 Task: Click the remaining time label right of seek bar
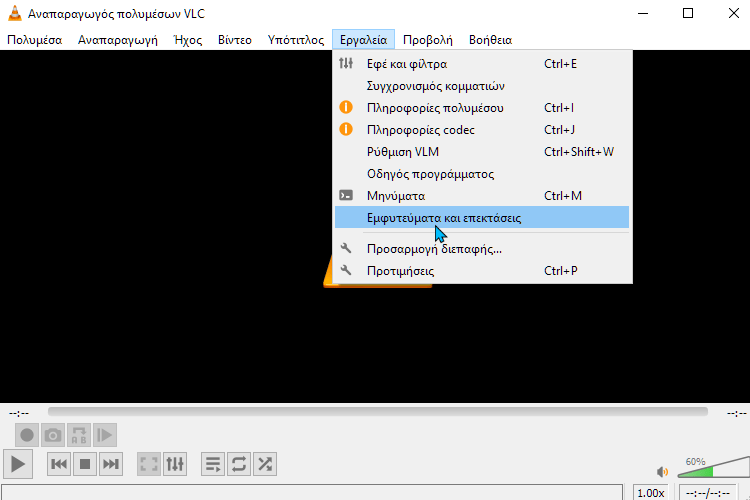coord(737,413)
